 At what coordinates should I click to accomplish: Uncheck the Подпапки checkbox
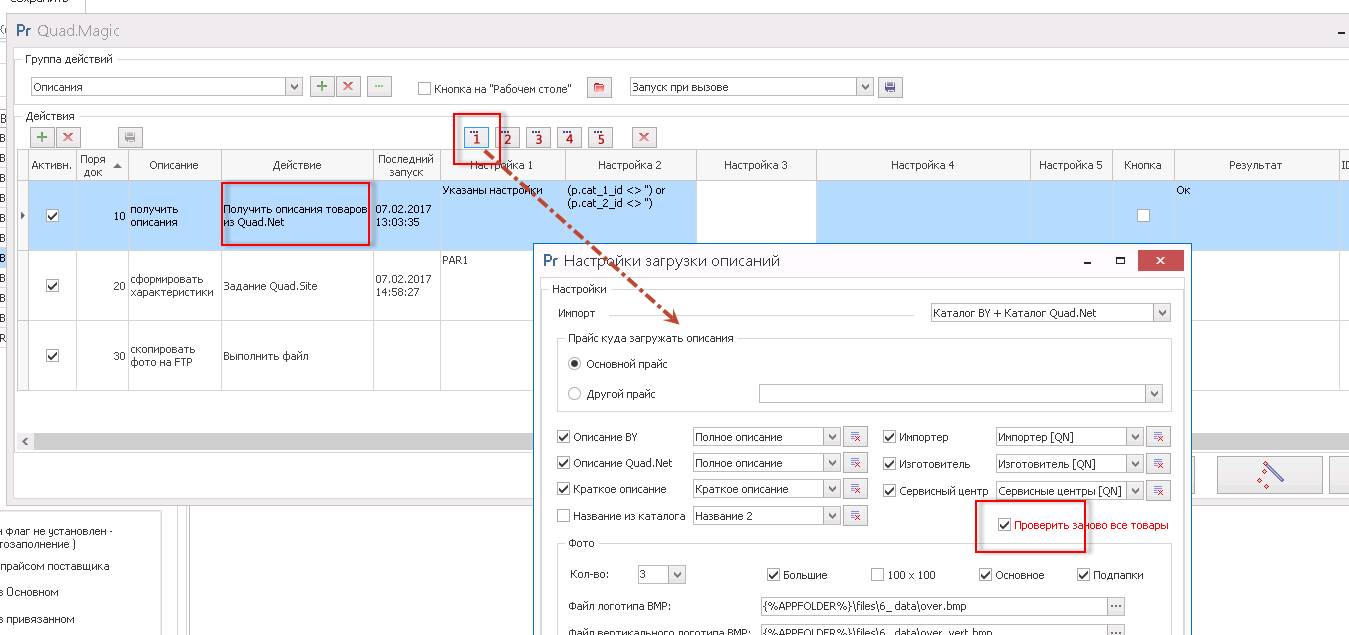tap(1083, 575)
